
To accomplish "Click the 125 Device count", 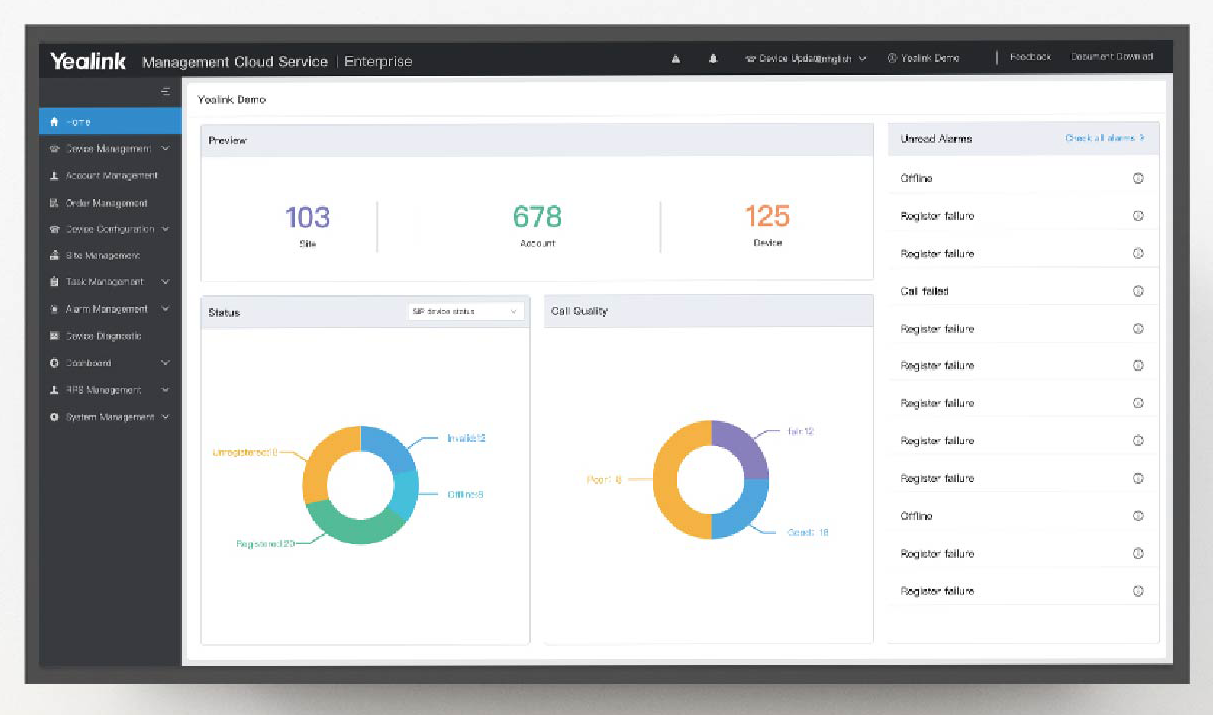I will point(767,216).
